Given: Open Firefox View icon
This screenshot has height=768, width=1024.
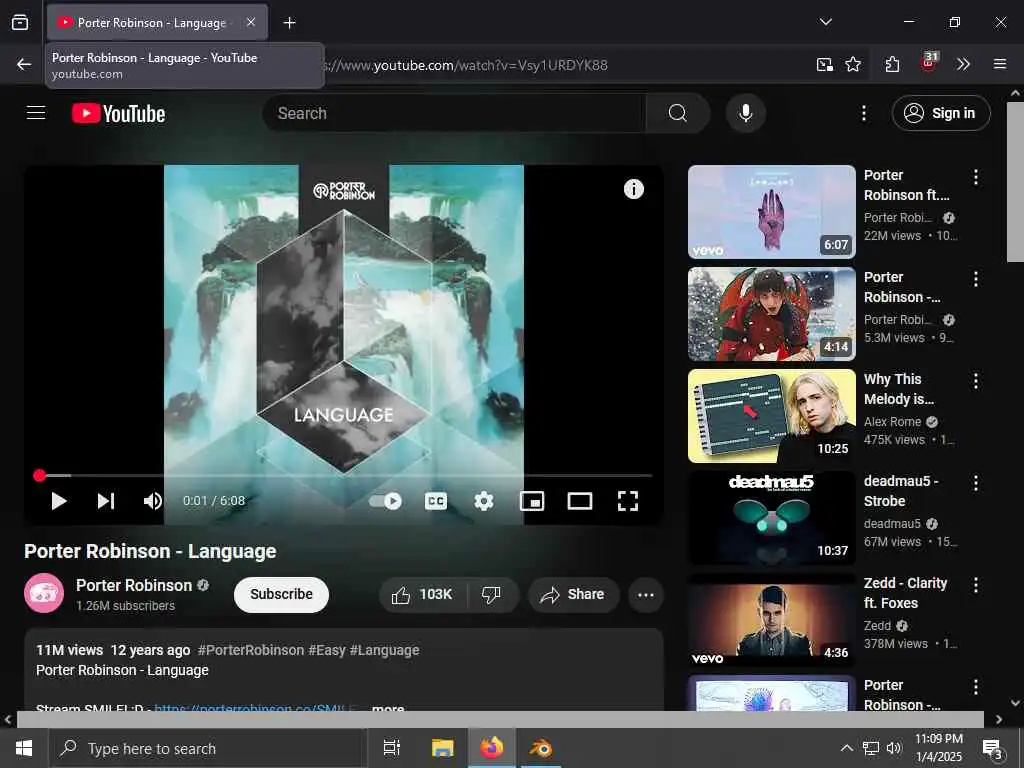Looking at the screenshot, I should tap(20, 22).
